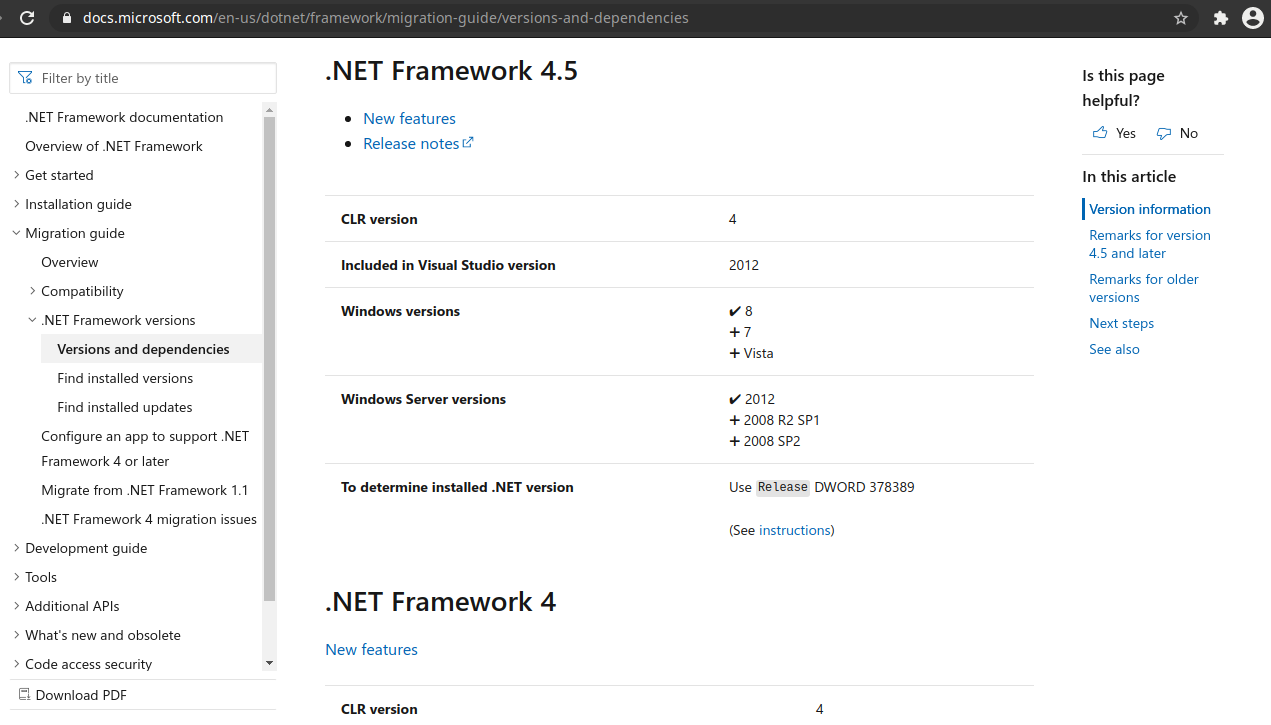Expand the Compatibility tree node
Viewport: 1271px width, 725px height.
pyautogui.click(x=32, y=291)
